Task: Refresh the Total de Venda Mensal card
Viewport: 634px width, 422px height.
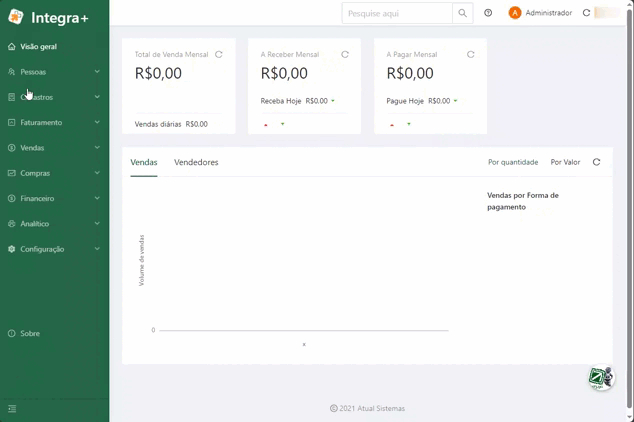Action: click(219, 54)
